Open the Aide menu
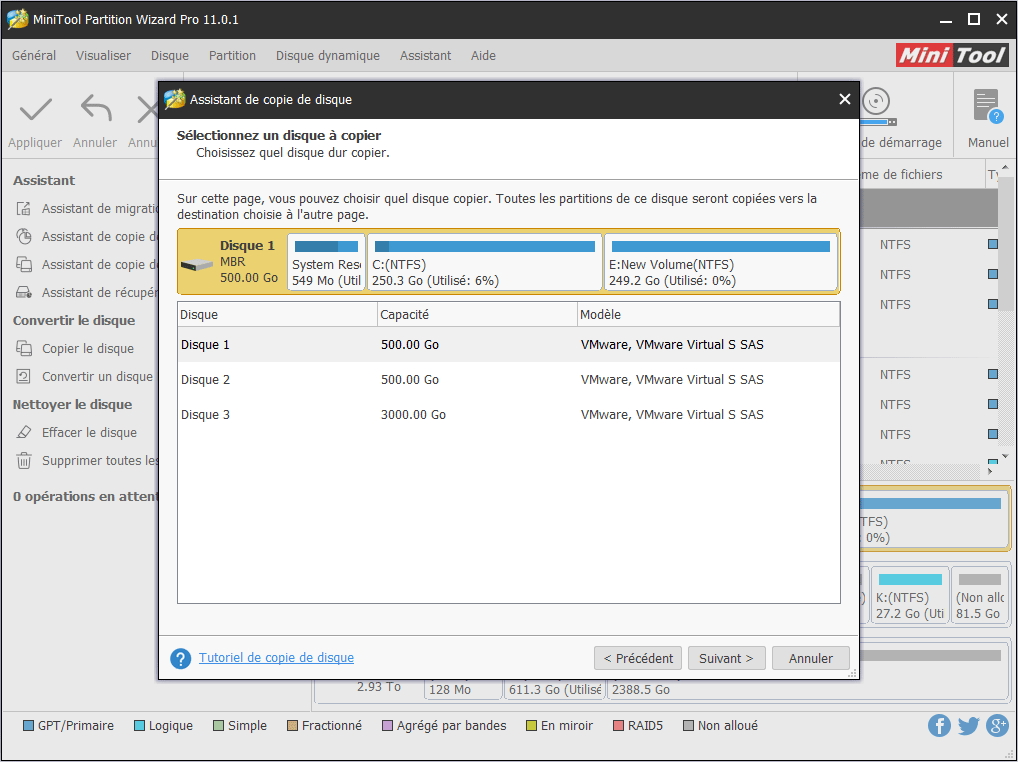1018x762 pixels. [484, 56]
